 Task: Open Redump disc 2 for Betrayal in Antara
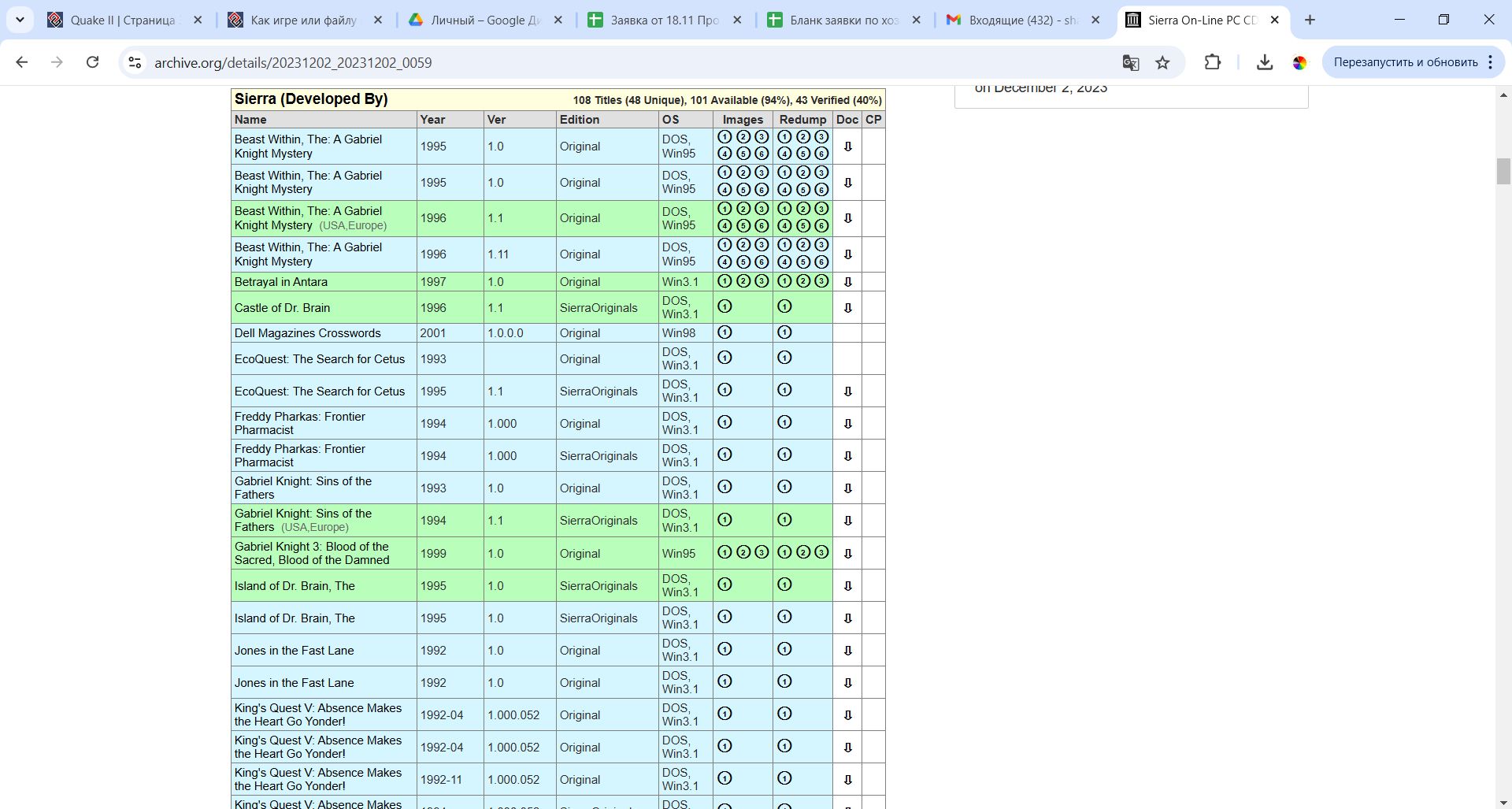(x=803, y=281)
